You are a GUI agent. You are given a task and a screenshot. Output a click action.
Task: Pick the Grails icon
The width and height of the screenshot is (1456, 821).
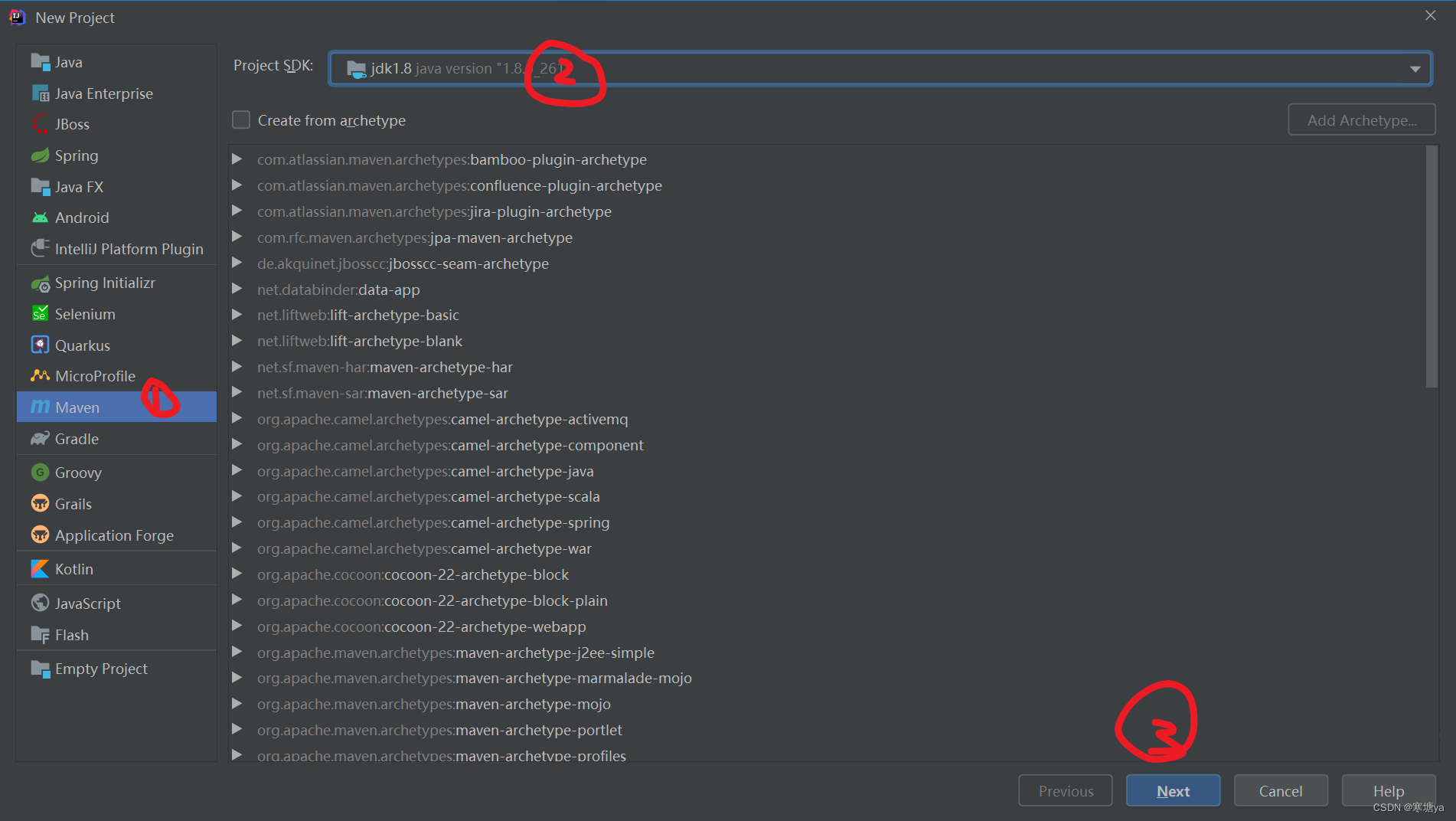(x=40, y=504)
